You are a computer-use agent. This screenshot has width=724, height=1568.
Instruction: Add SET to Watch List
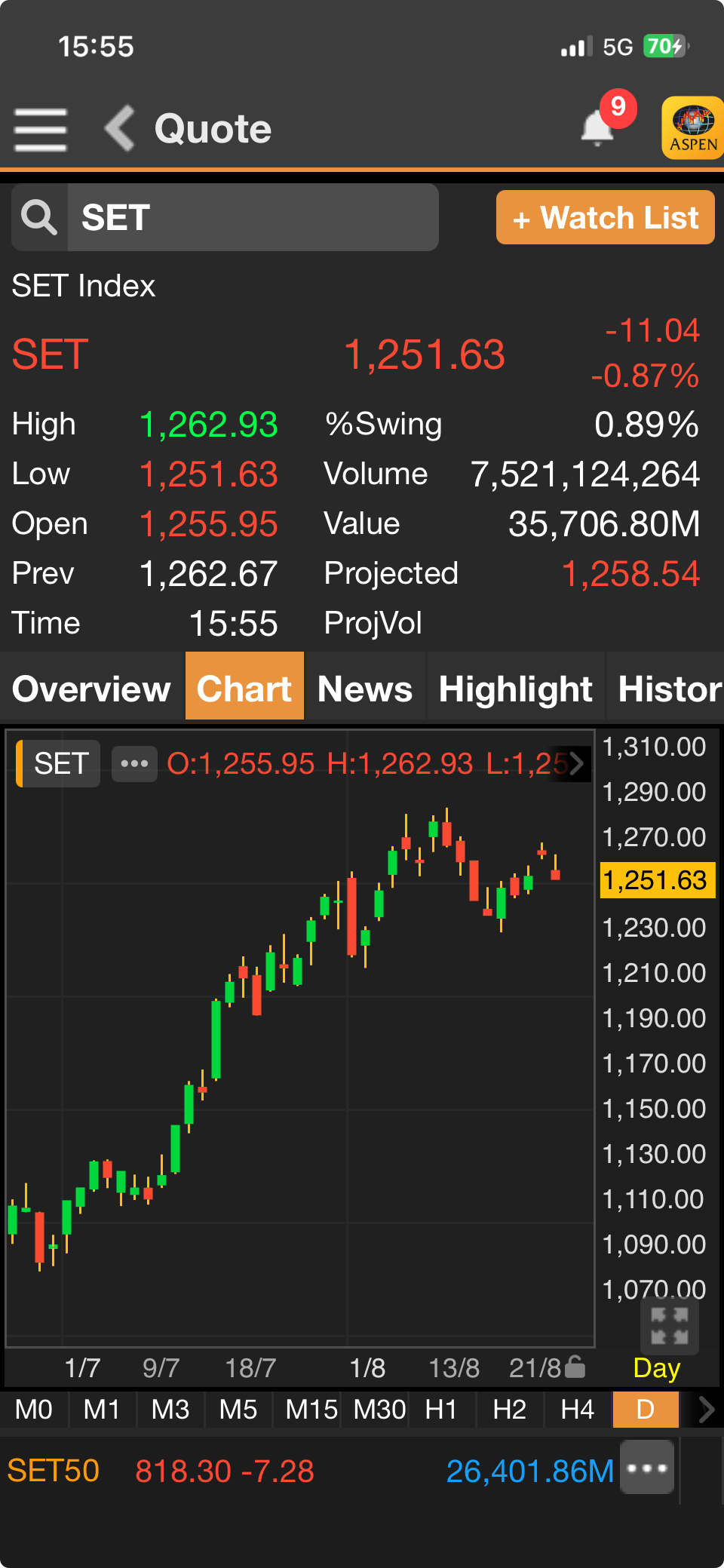tap(605, 217)
